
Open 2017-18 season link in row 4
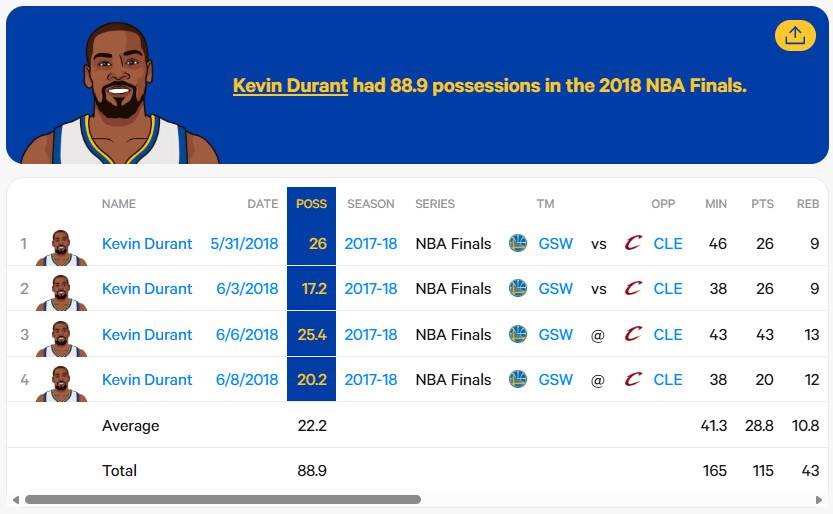pos(371,380)
